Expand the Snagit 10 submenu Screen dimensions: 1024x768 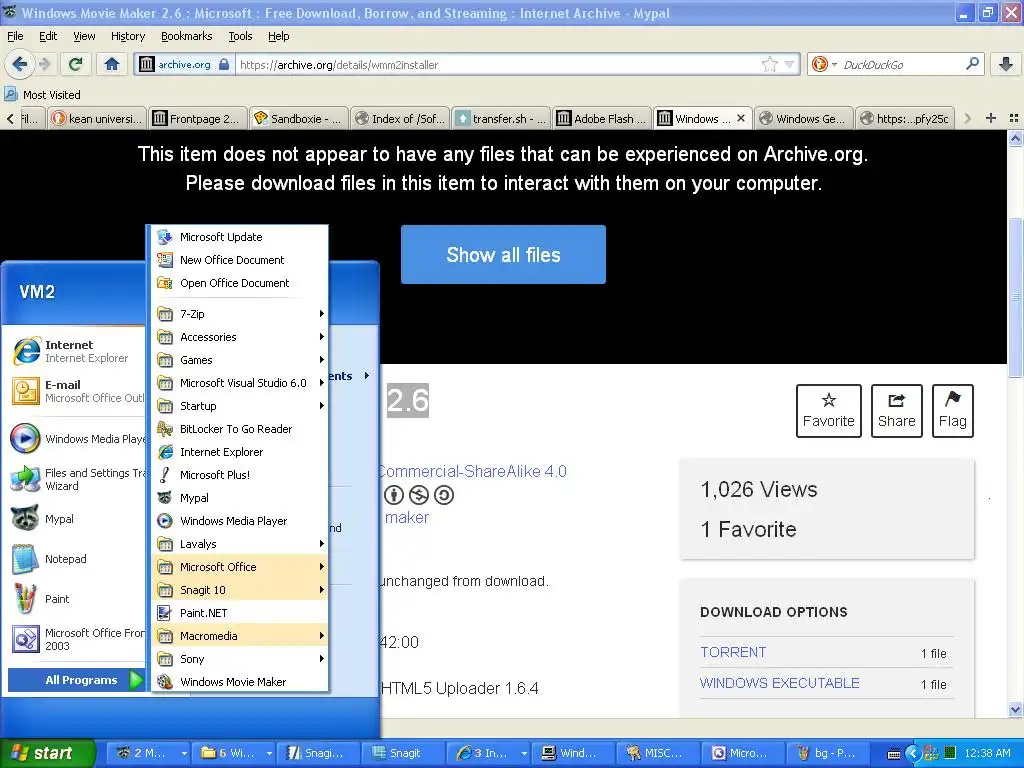[240, 590]
